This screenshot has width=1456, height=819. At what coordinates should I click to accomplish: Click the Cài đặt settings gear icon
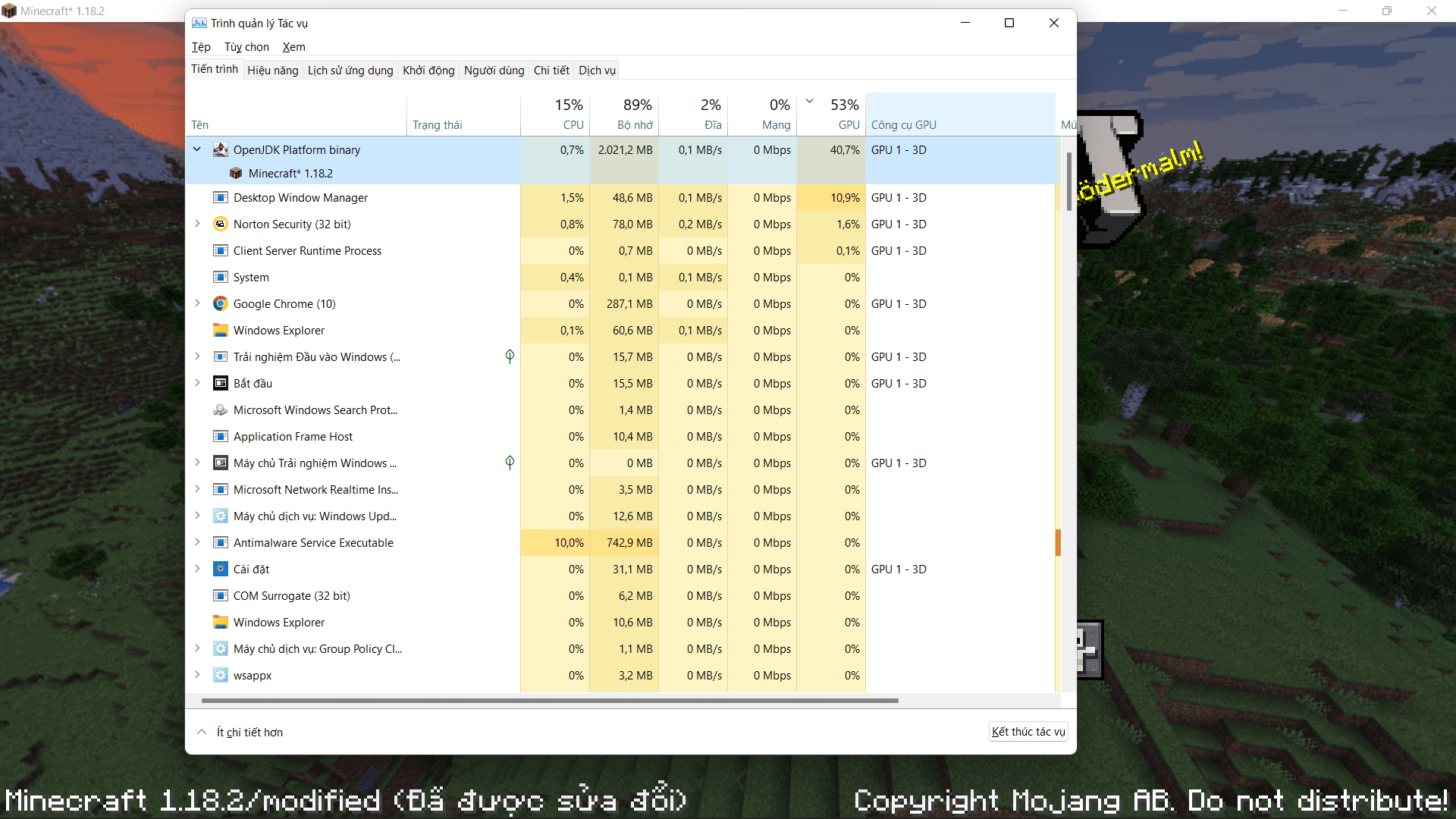[220, 569]
